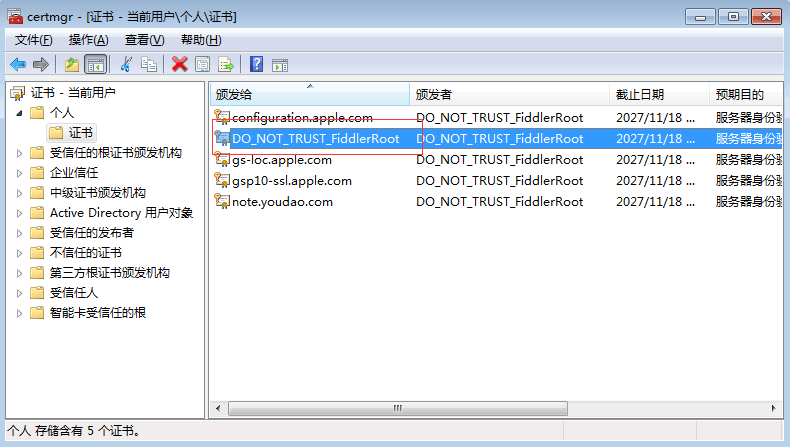Select the DO_NOT_TRUST_FiddlerRoot certificate name
Image resolution: width=790 pixels, height=447 pixels.
click(315, 139)
